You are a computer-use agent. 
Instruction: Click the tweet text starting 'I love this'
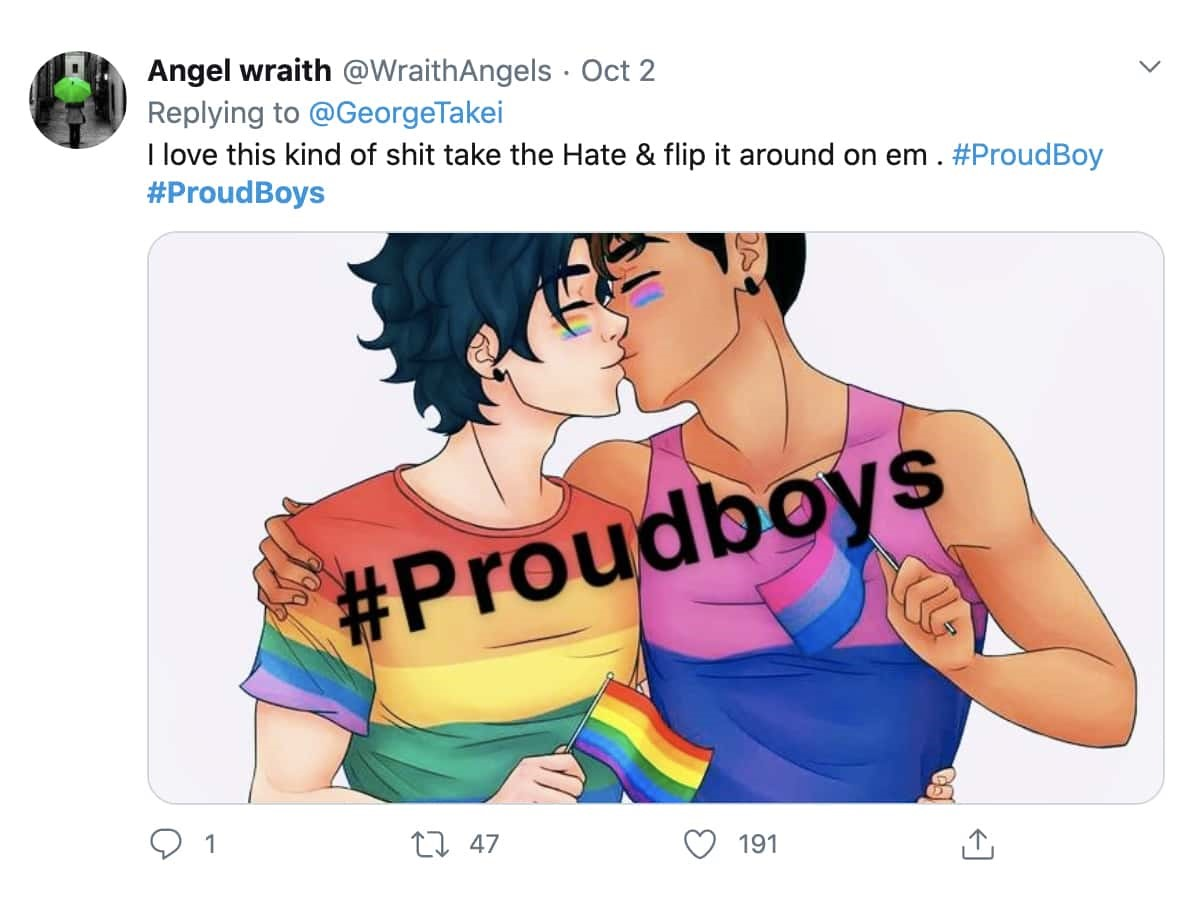tap(537, 155)
